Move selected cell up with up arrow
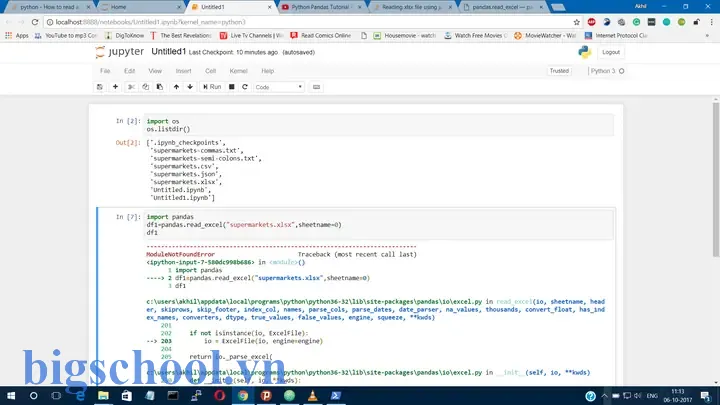 (176, 87)
